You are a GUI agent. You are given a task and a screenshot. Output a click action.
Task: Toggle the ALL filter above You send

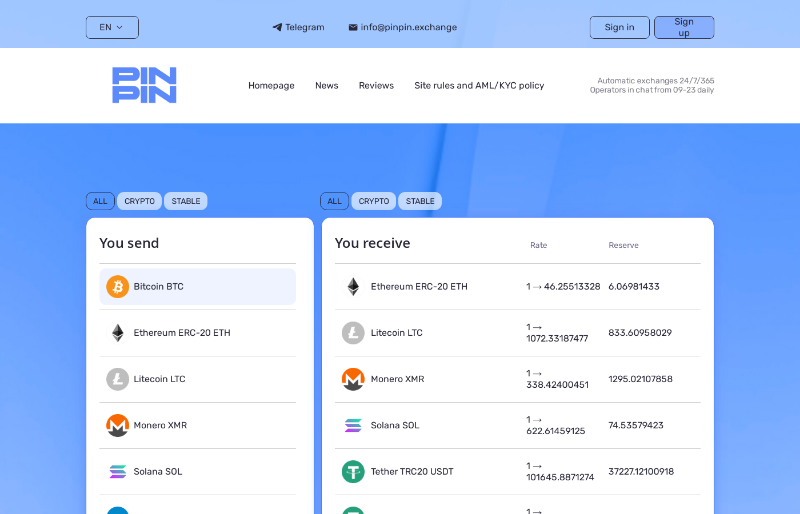coord(100,201)
